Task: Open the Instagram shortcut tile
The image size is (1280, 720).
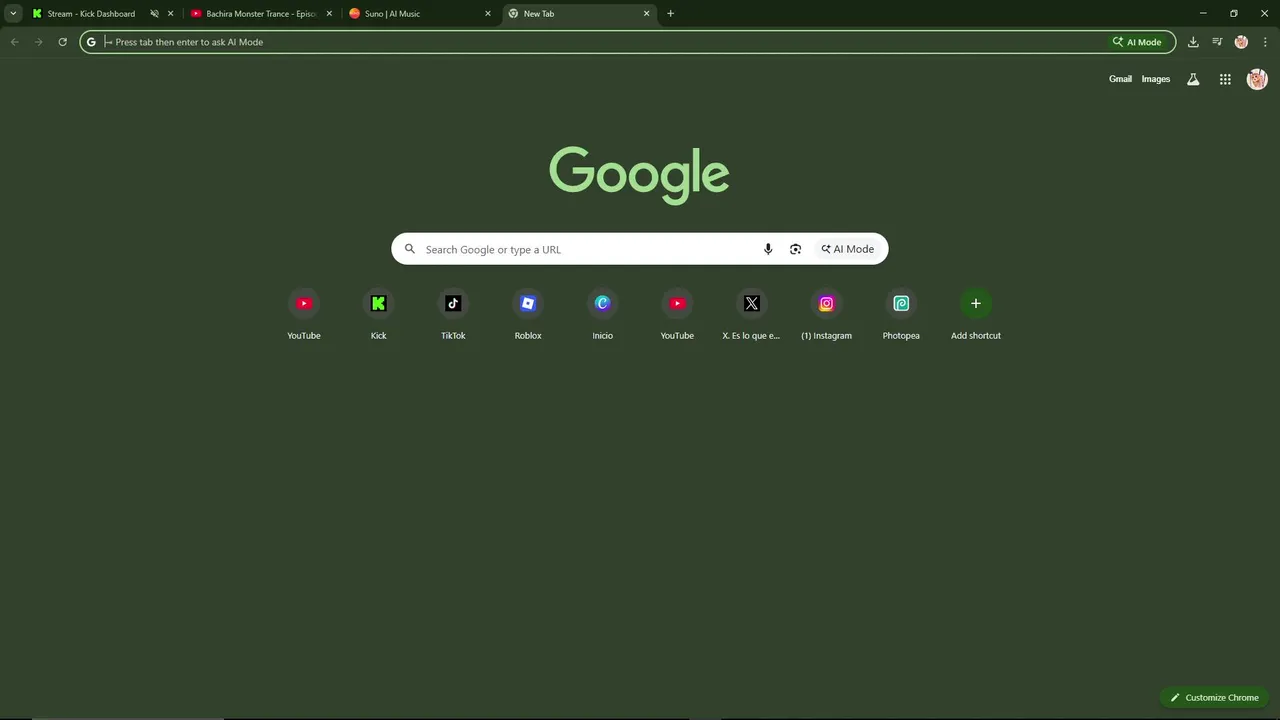Action: point(826,314)
